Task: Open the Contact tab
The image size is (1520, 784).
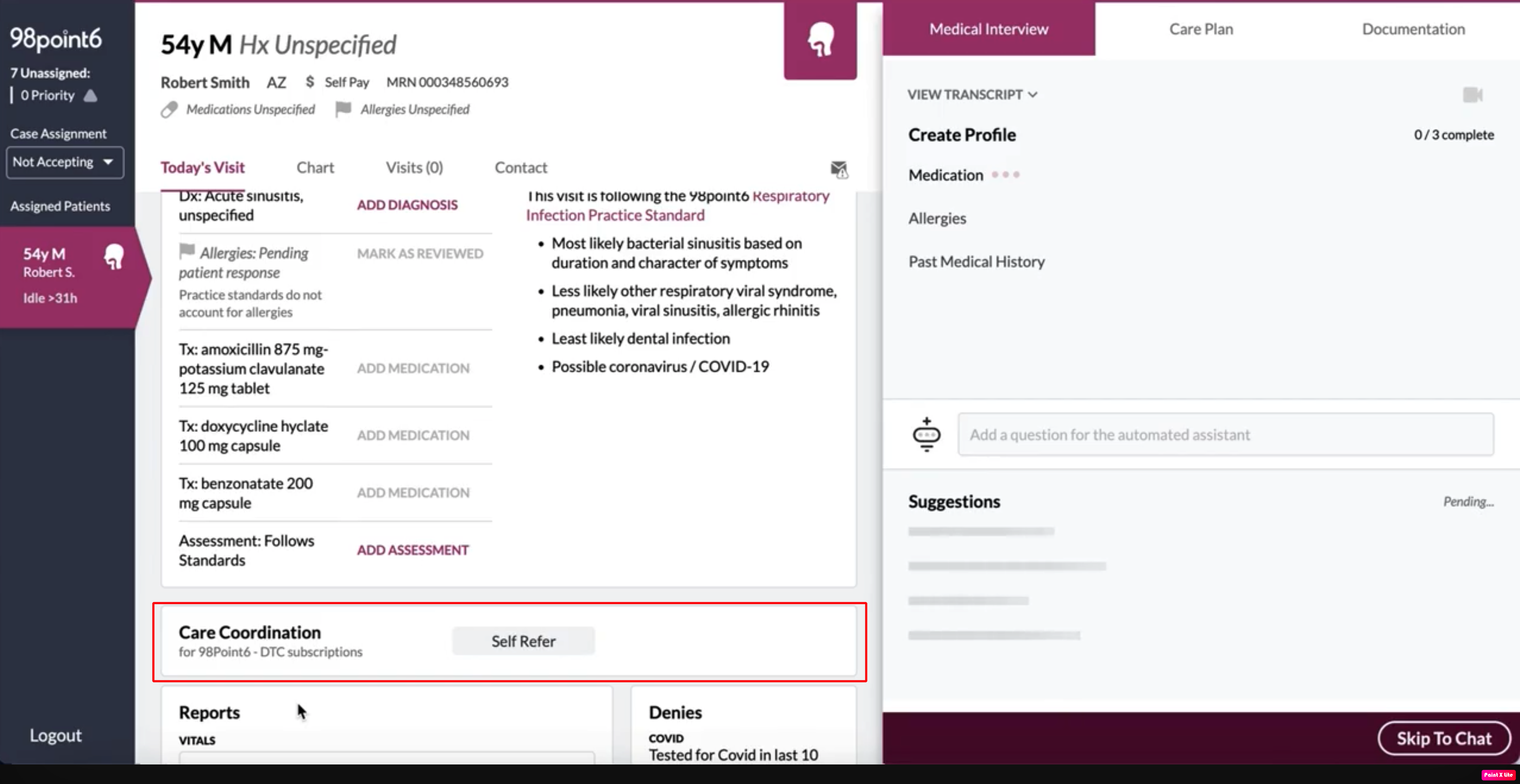Action: [521, 167]
